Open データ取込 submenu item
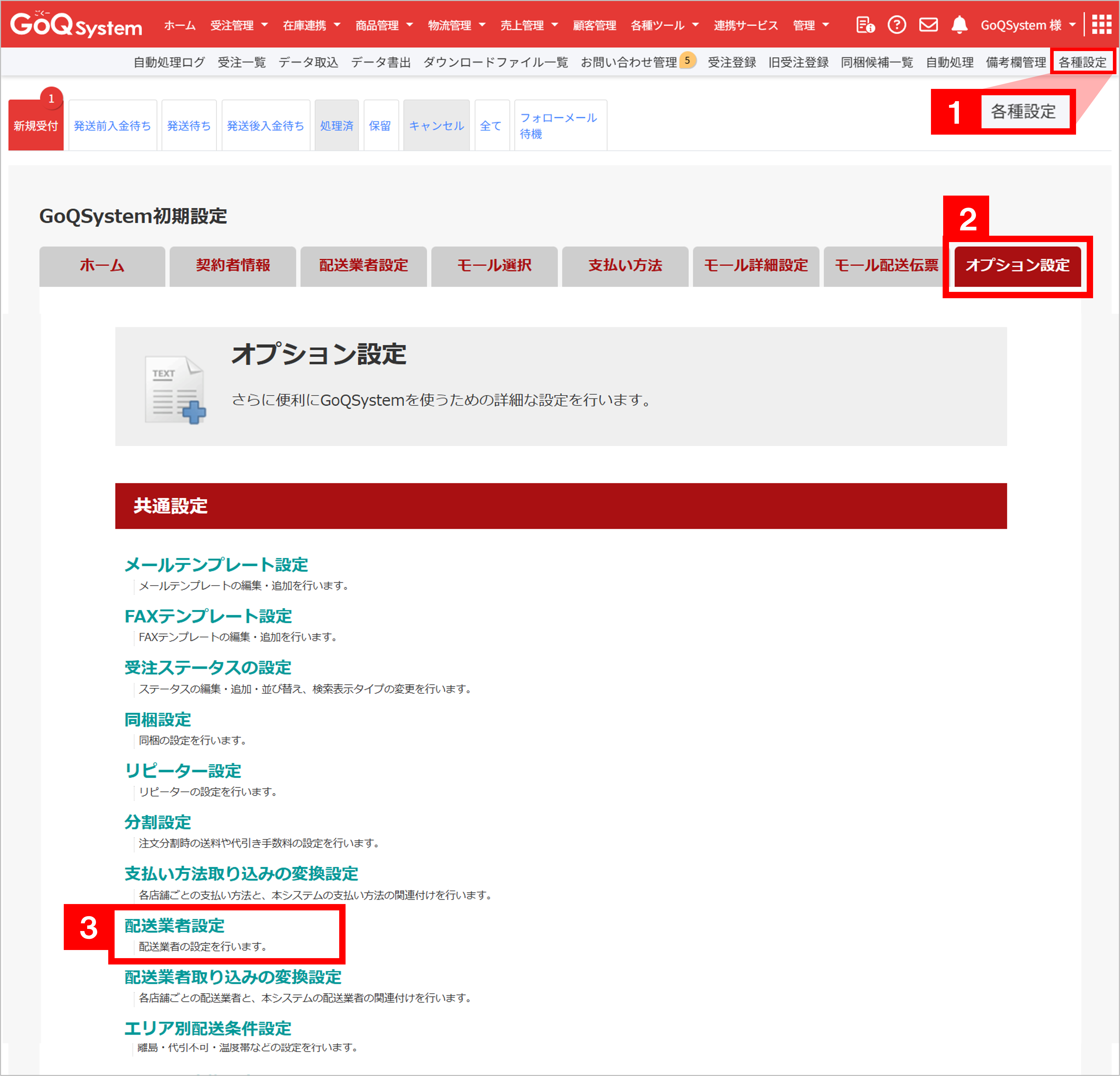1120x1076 pixels. (x=308, y=62)
